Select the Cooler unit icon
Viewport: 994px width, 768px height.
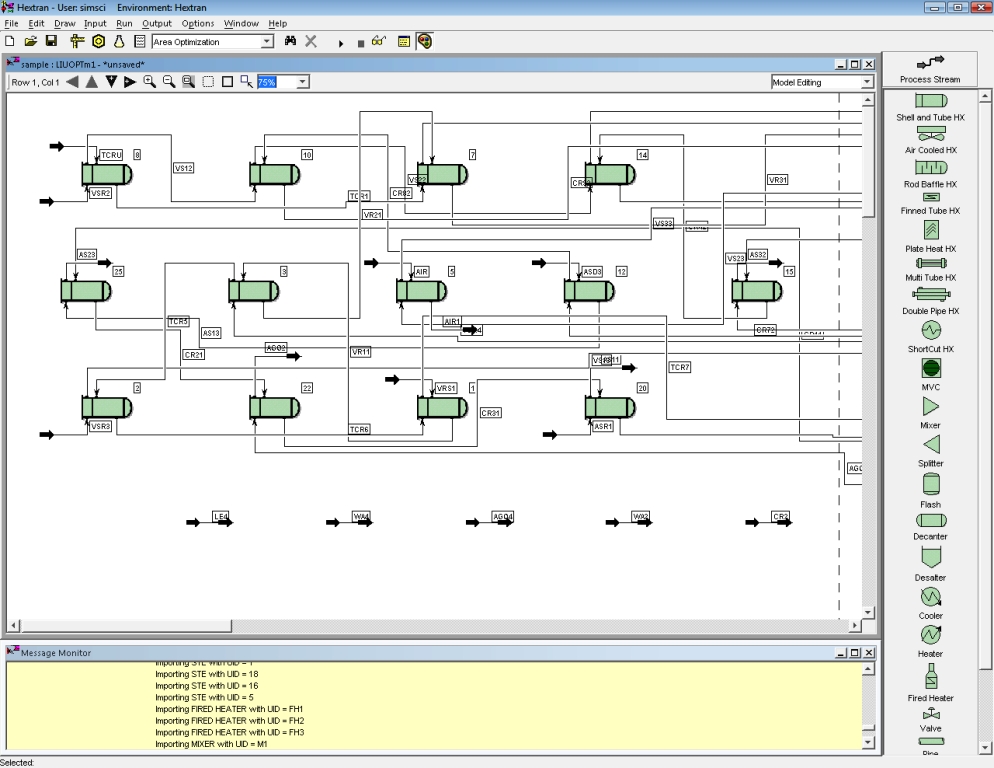[x=931, y=597]
